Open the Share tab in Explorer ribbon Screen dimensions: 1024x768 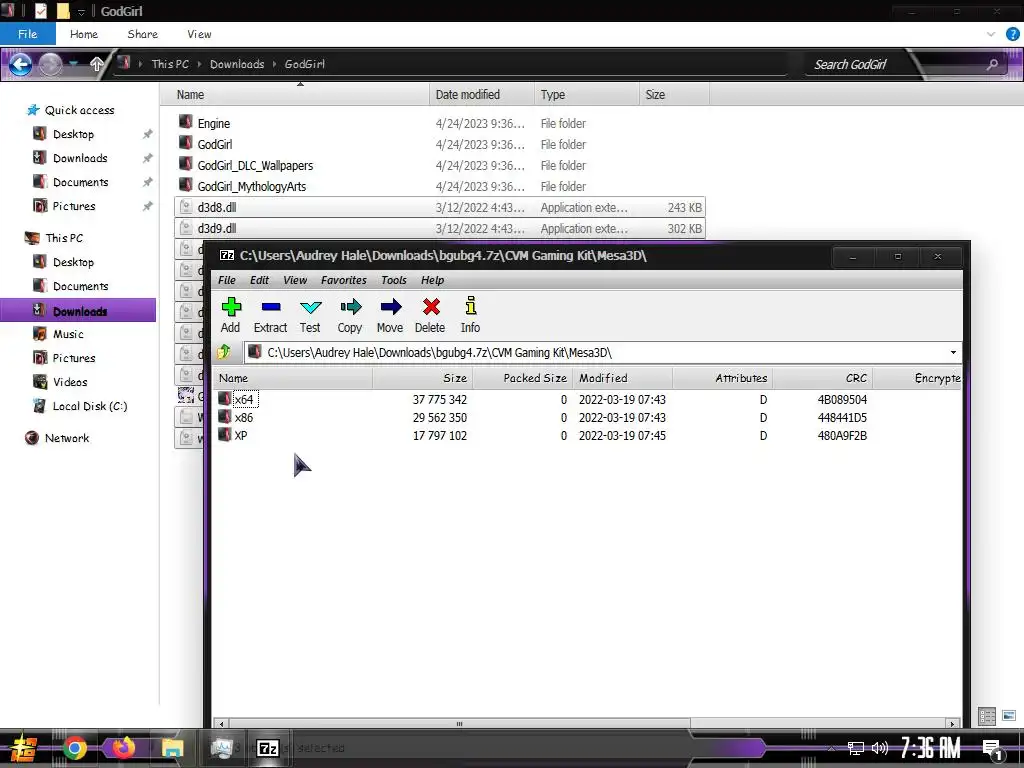(142, 34)
